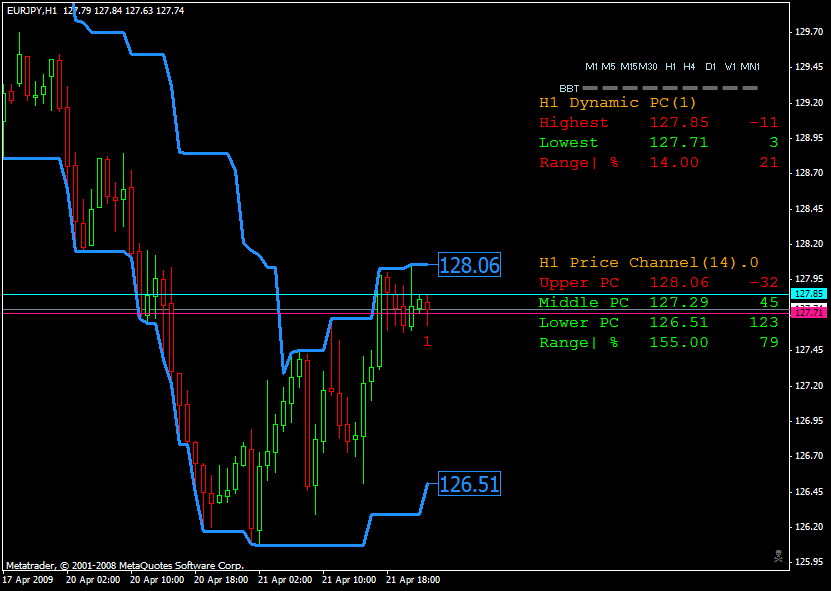The image size is (831, 591).
Task: Click the skull icon in the chart corner
Action: coord(778,557)
